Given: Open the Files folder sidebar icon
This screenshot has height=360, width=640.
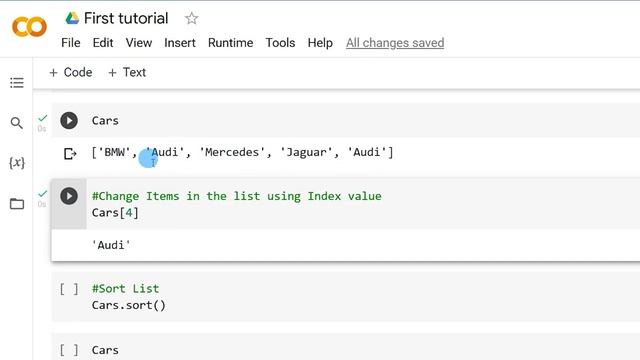Looking at the screenshot, I should (x=17, y=203).
